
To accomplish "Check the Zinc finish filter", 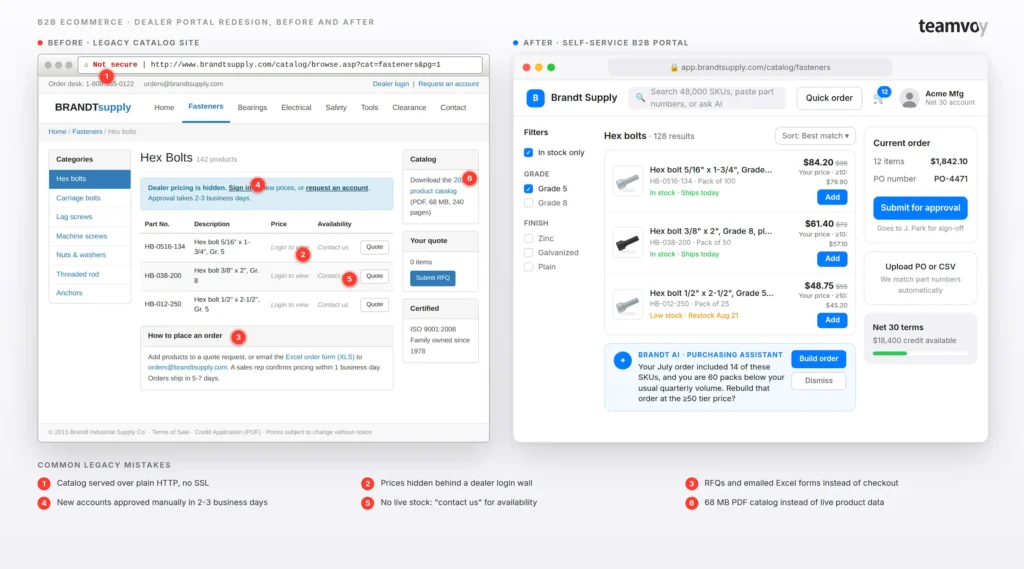I will pyautogui.click(x=528, y=238).
